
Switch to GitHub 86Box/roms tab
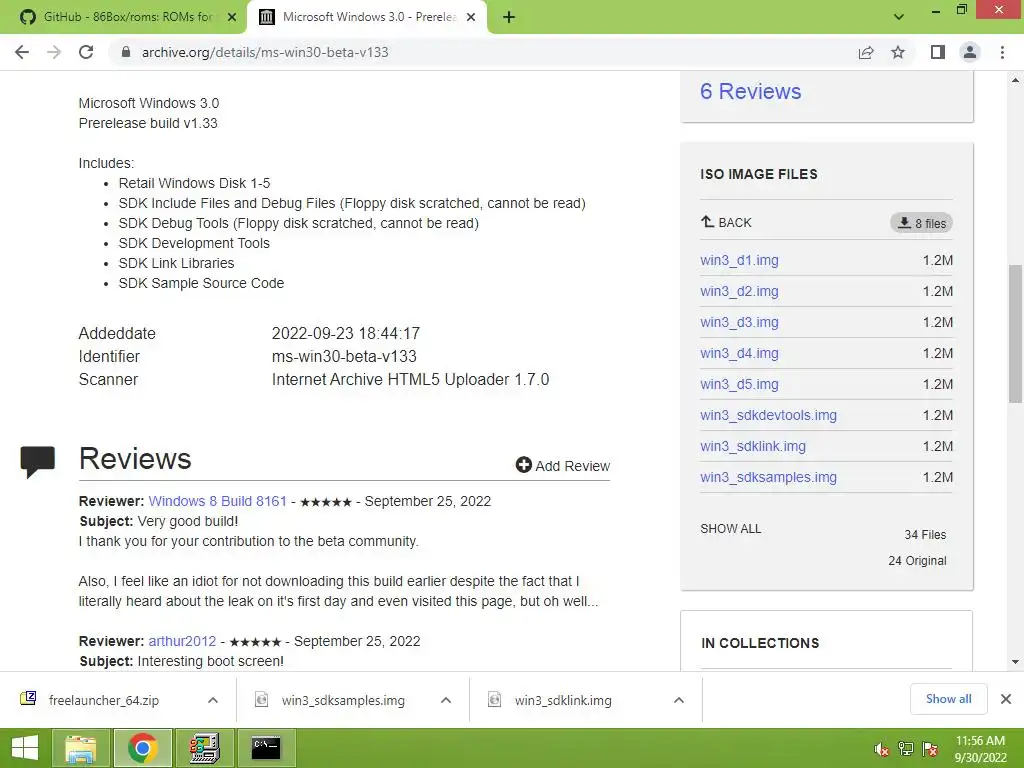point(123,17)
